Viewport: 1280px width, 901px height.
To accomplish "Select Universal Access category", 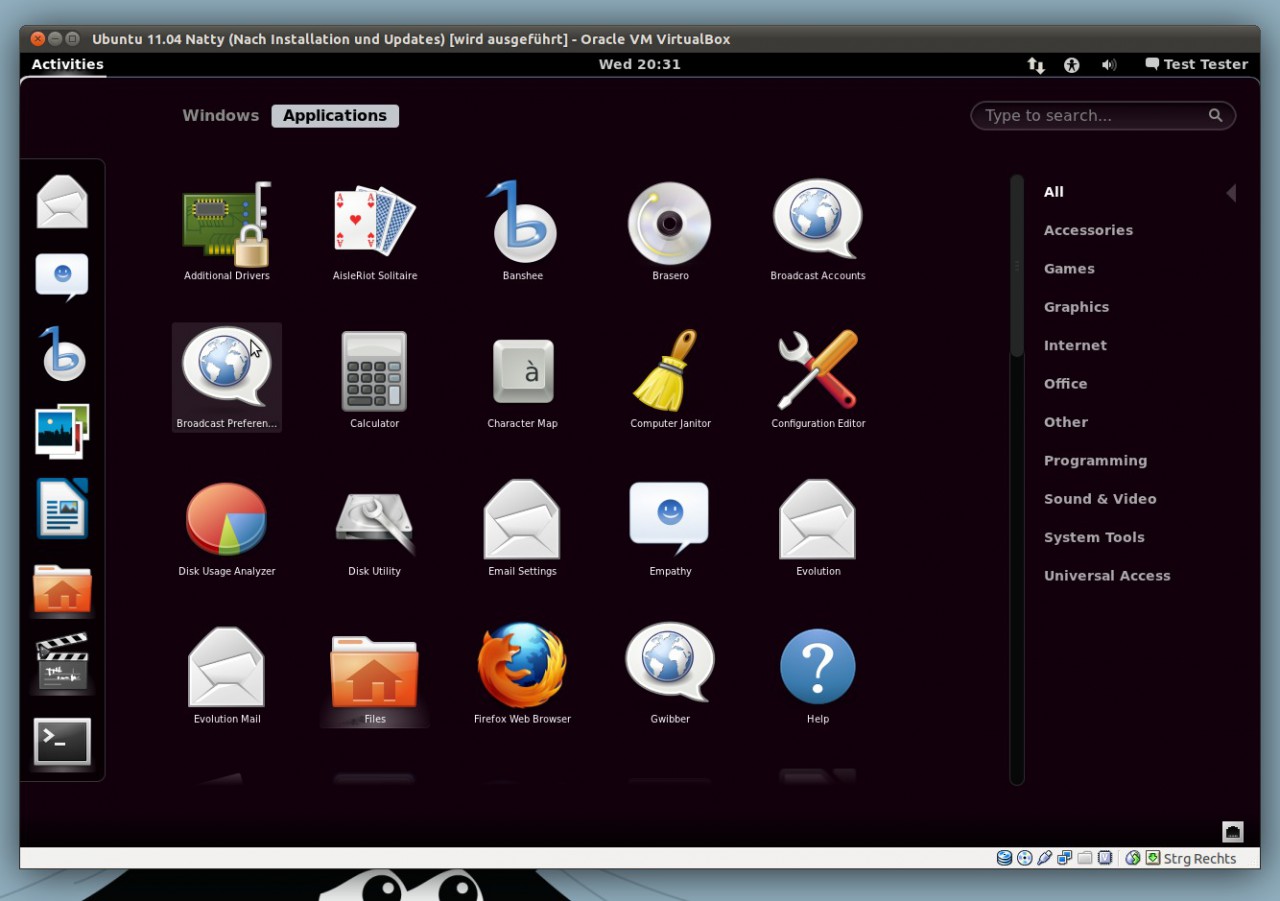I will click(1107, 576).
